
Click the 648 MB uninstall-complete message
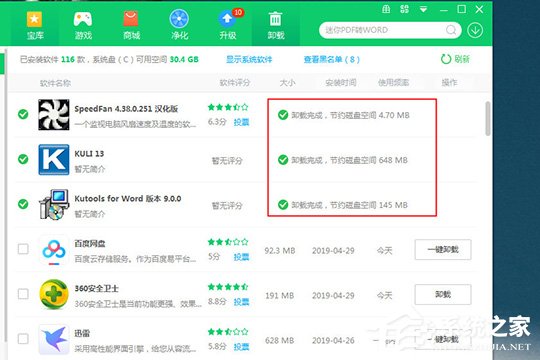pos(343,160)
